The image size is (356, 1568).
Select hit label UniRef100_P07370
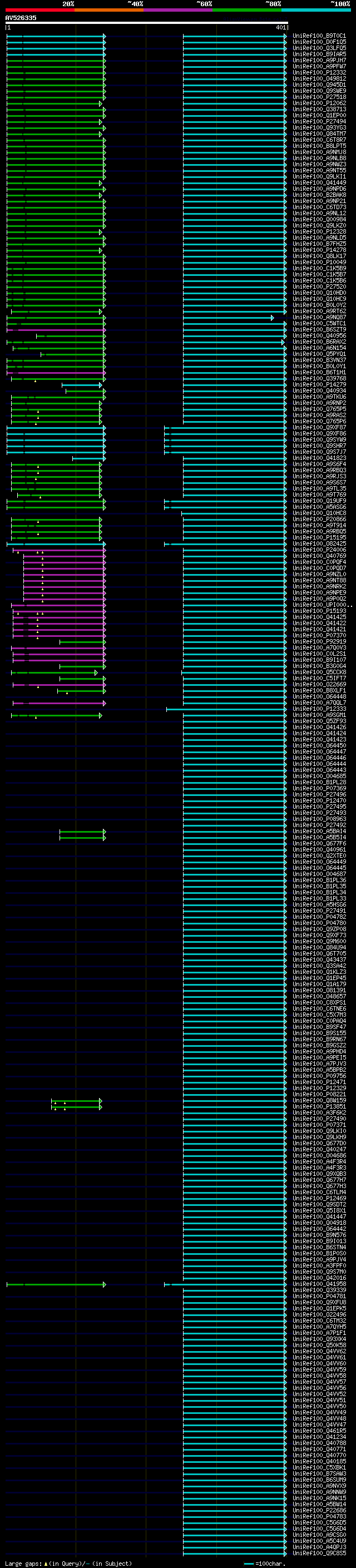pos(319,635)
